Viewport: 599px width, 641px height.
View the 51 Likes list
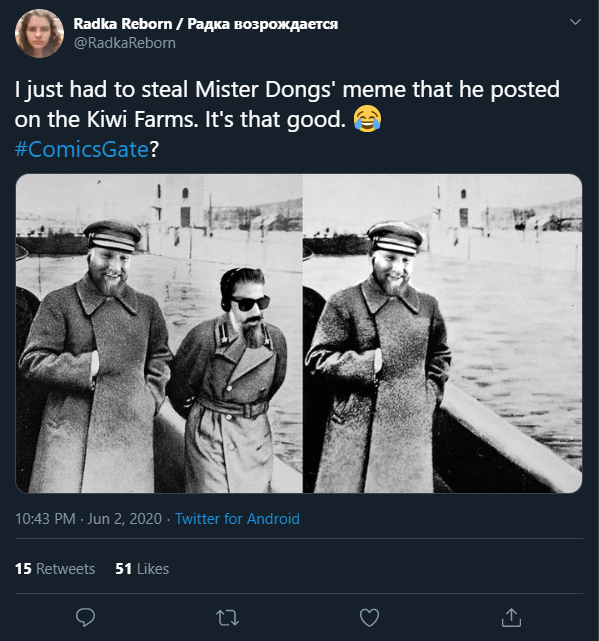(142, 569)
